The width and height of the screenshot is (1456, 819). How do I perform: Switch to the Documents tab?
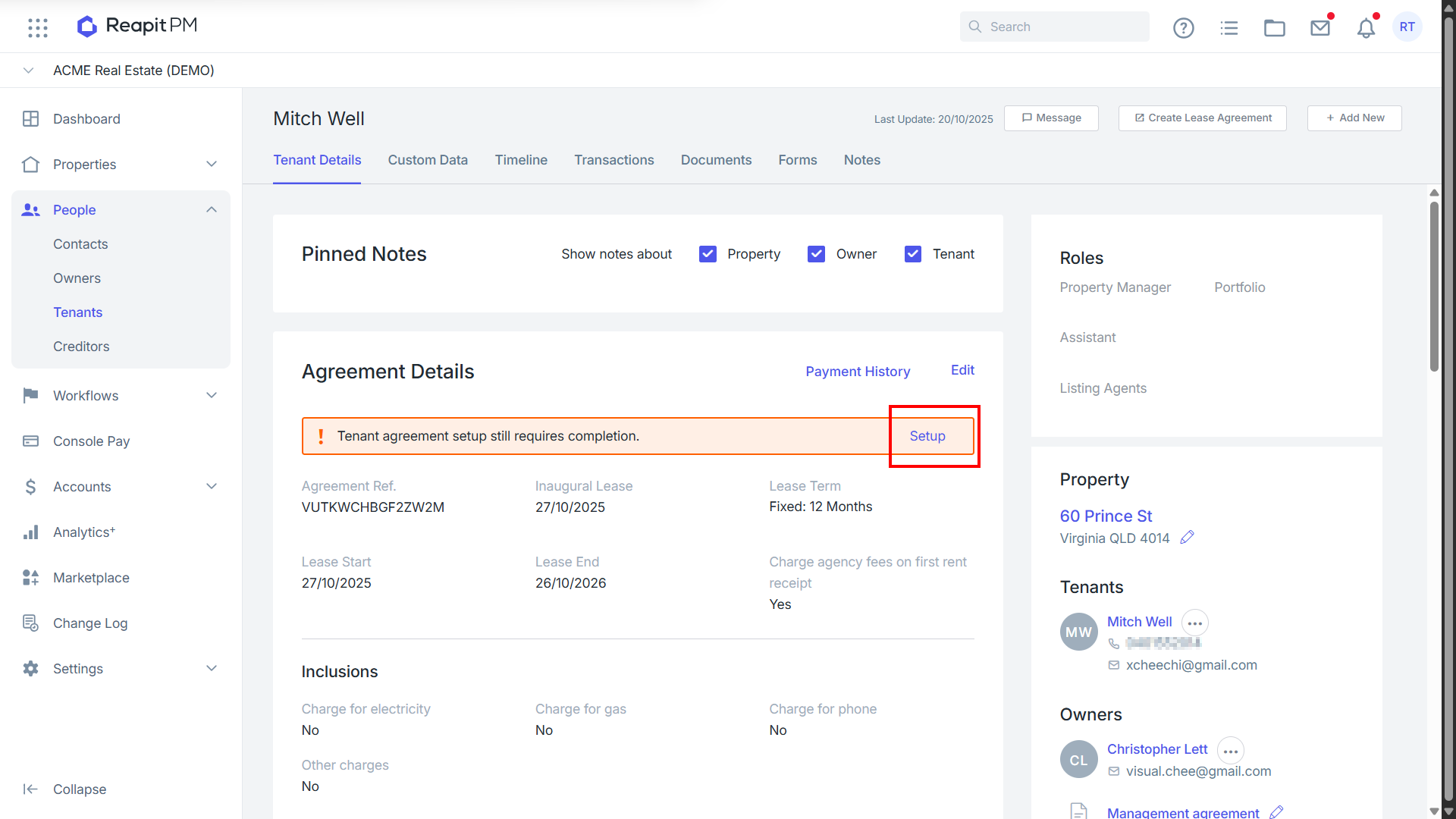(716, 160)
